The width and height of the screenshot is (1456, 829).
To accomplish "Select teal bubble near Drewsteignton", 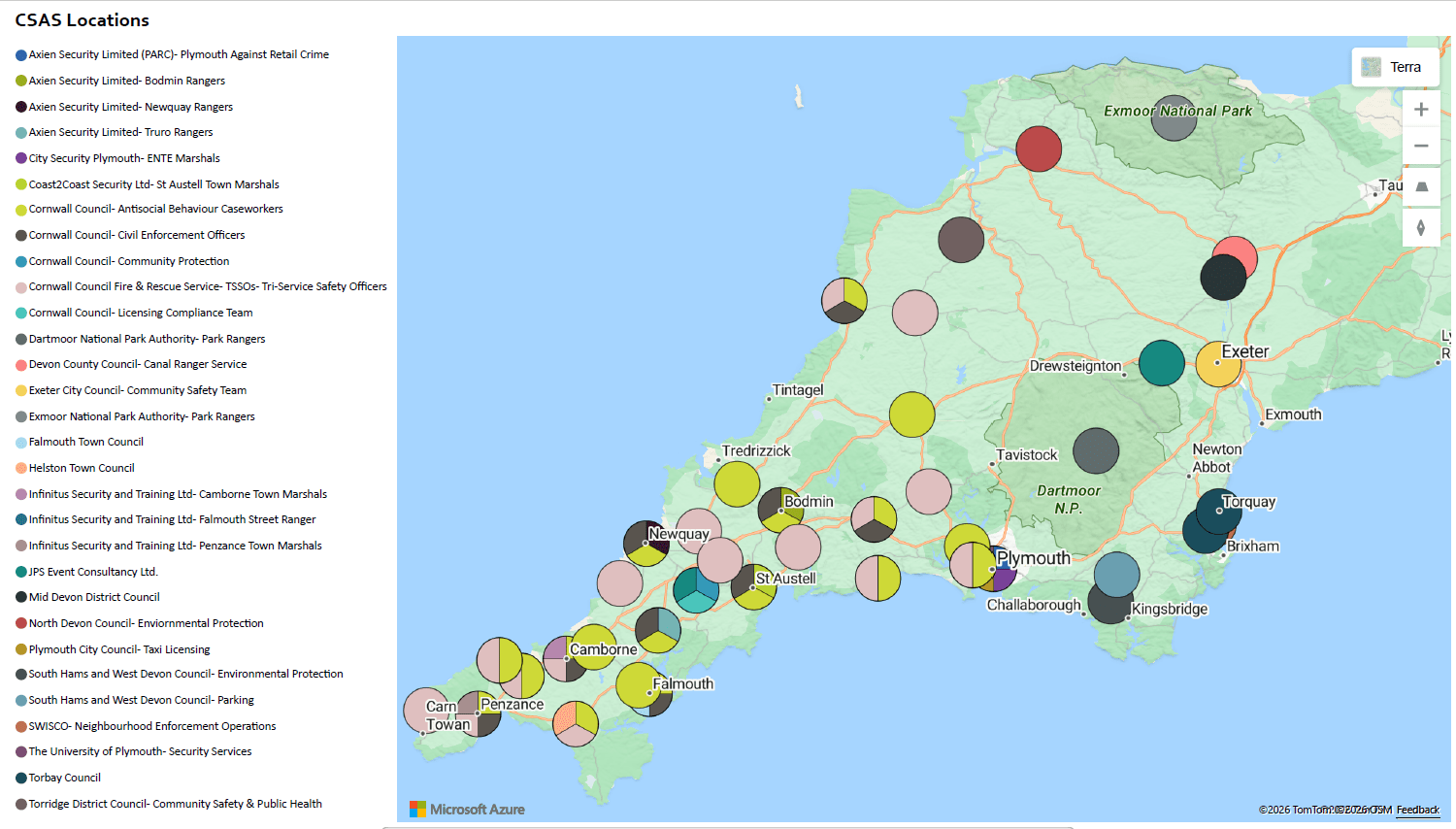I will pyautogui.click(x=1162, y=363).
